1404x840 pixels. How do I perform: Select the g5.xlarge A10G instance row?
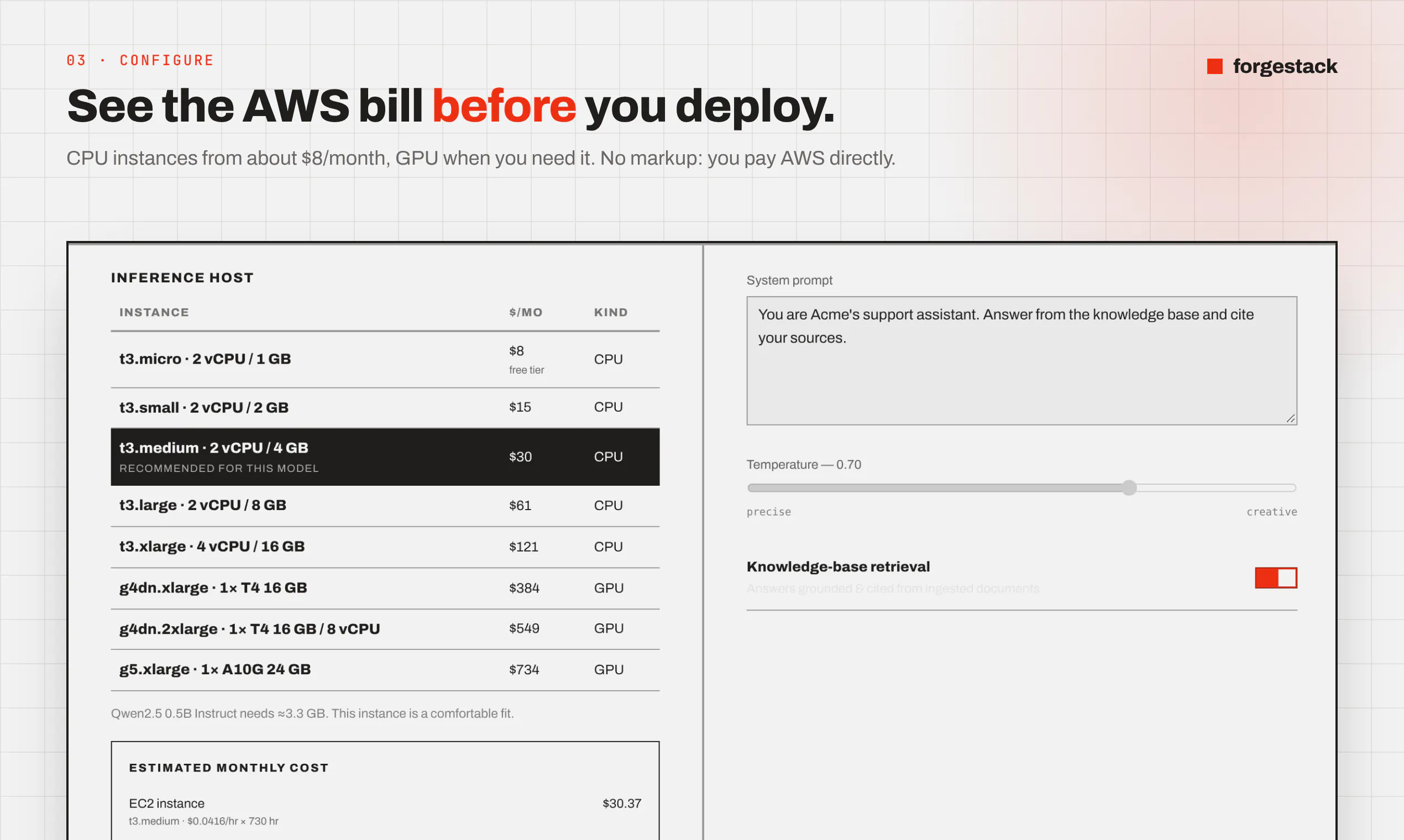(385, 670)
